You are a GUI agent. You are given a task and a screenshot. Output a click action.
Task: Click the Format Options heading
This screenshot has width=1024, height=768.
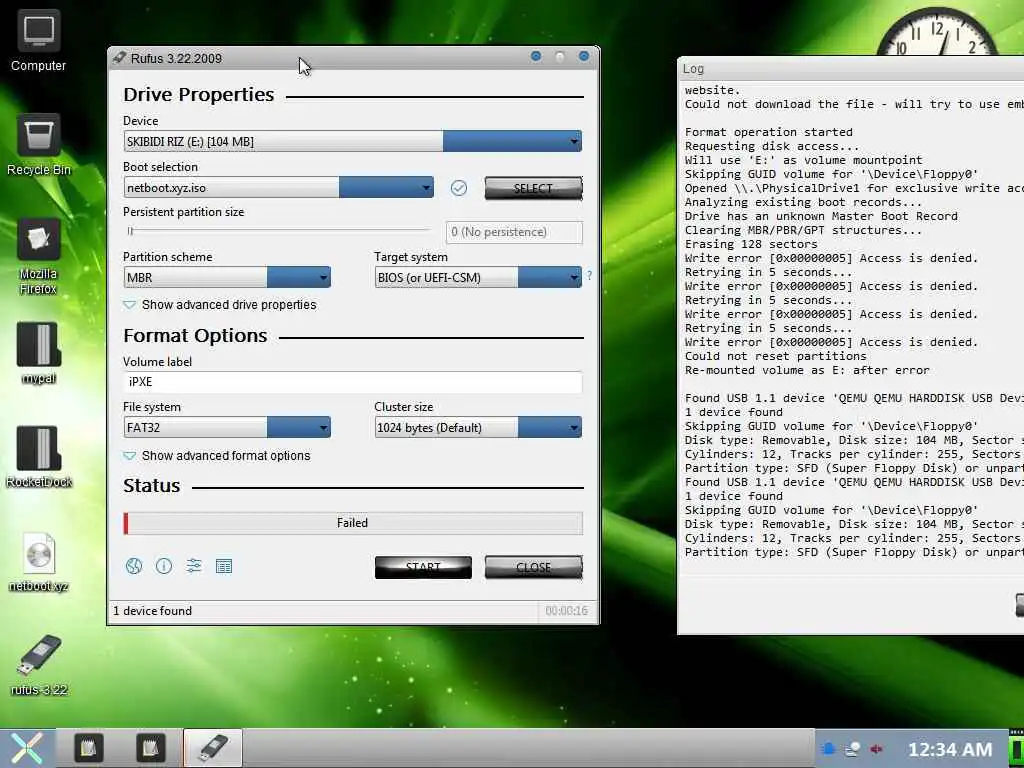(x=195, y=336)
